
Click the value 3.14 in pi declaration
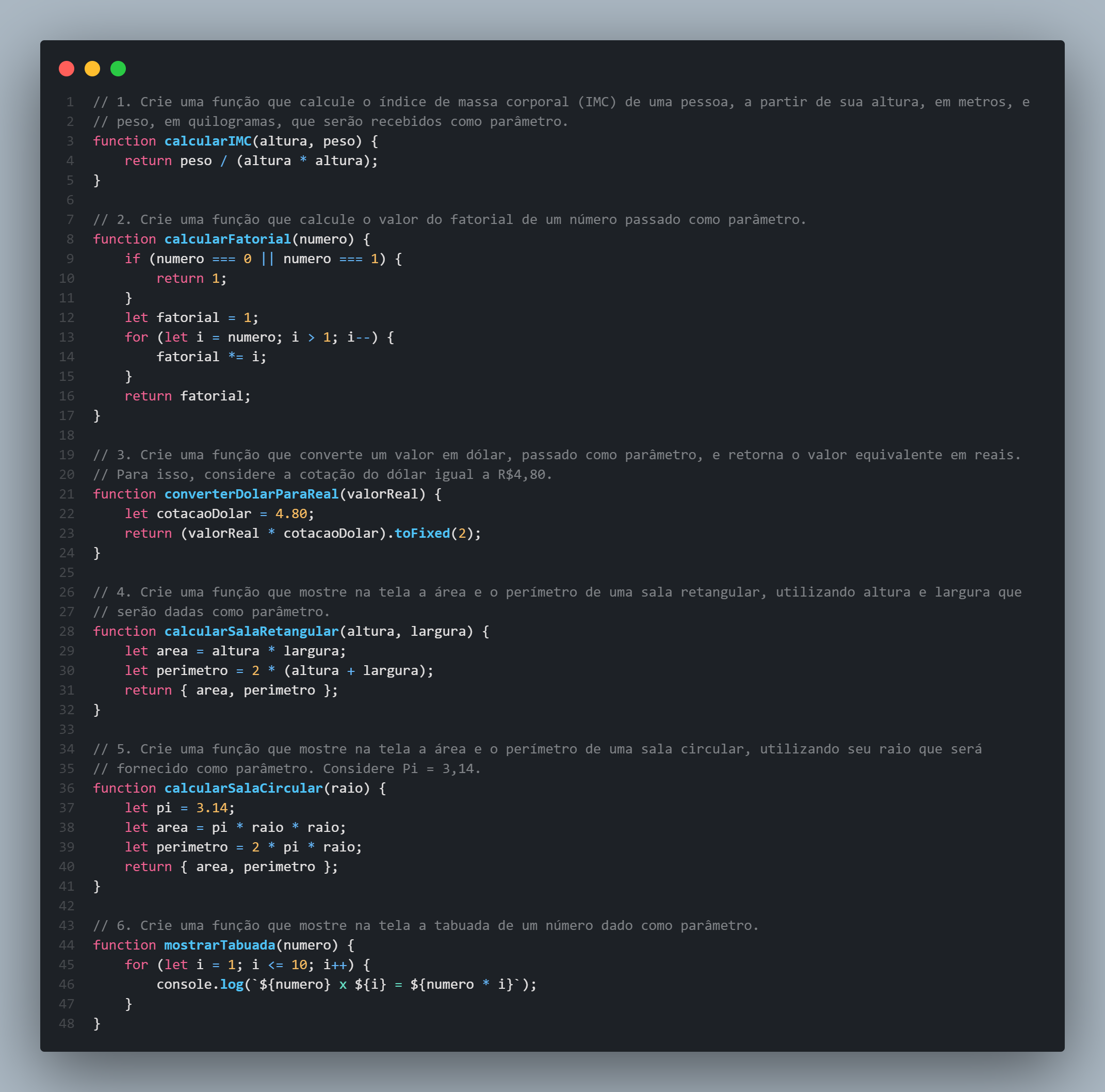point(212,808)
